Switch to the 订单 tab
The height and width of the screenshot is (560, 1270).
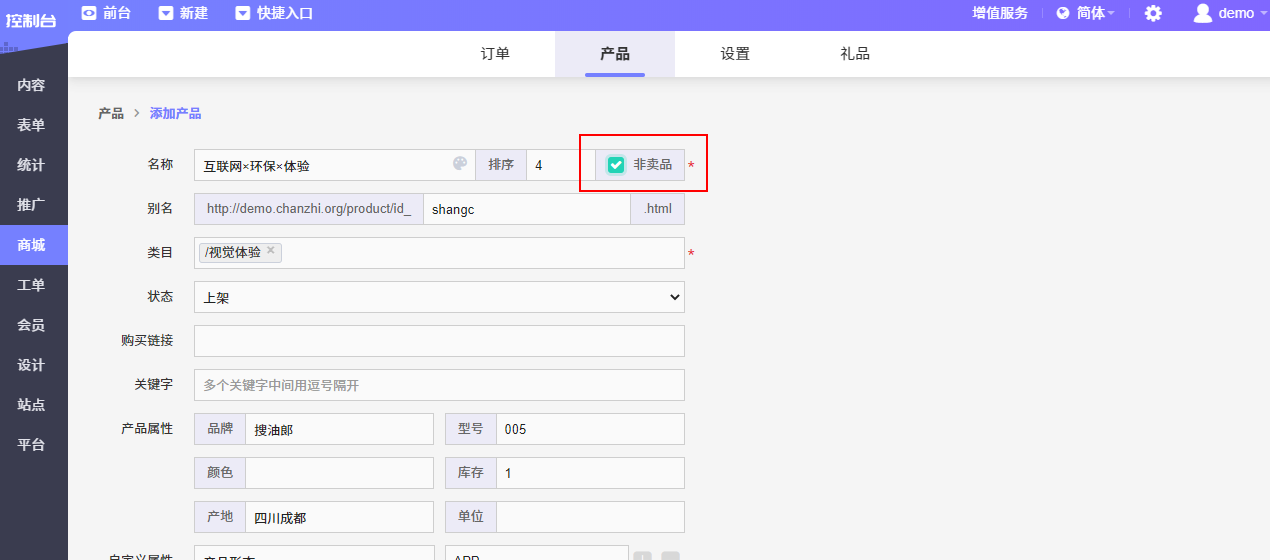click(x=495, y=54)
